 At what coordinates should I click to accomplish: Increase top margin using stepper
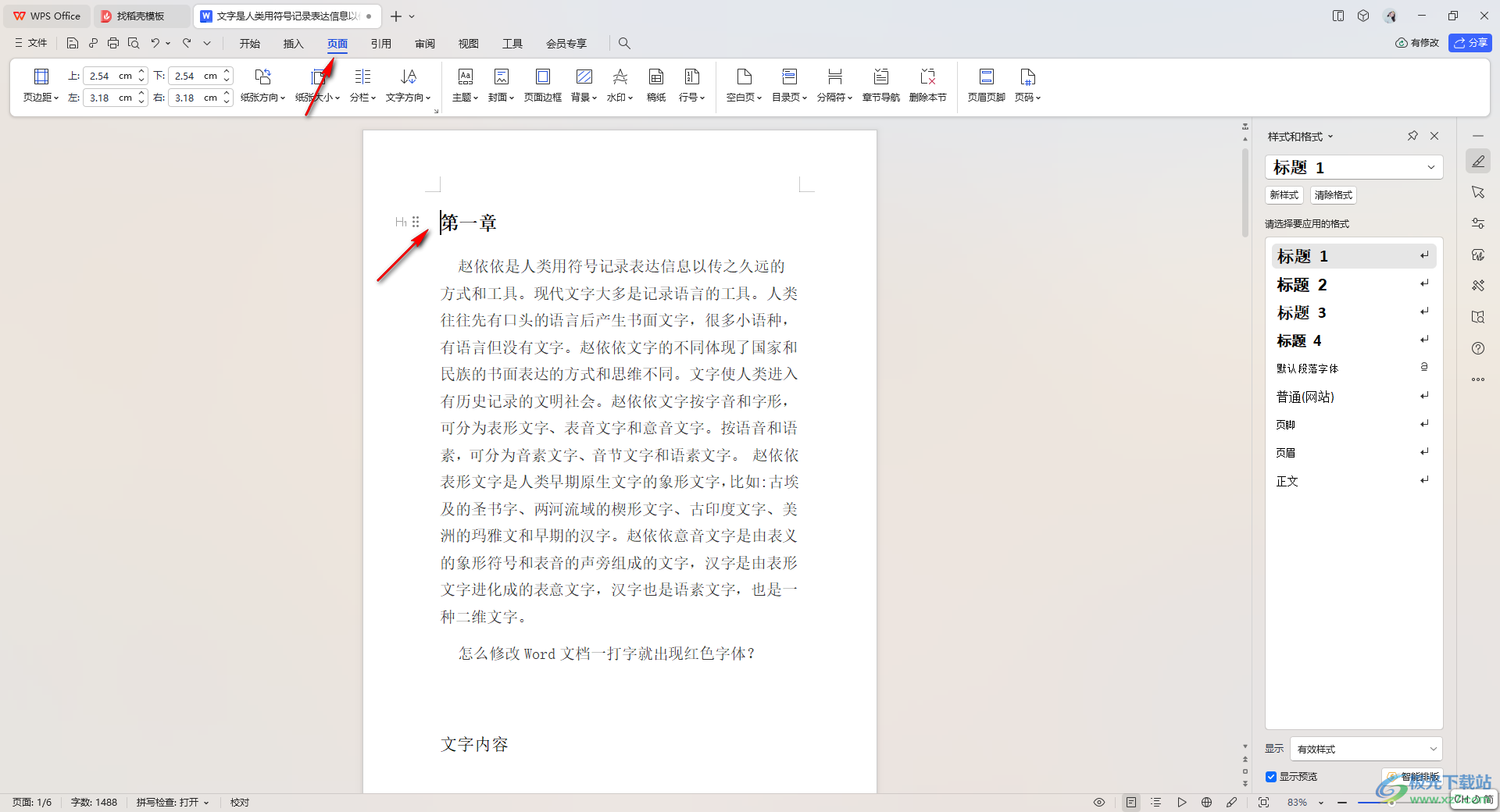tap(141, 72)
